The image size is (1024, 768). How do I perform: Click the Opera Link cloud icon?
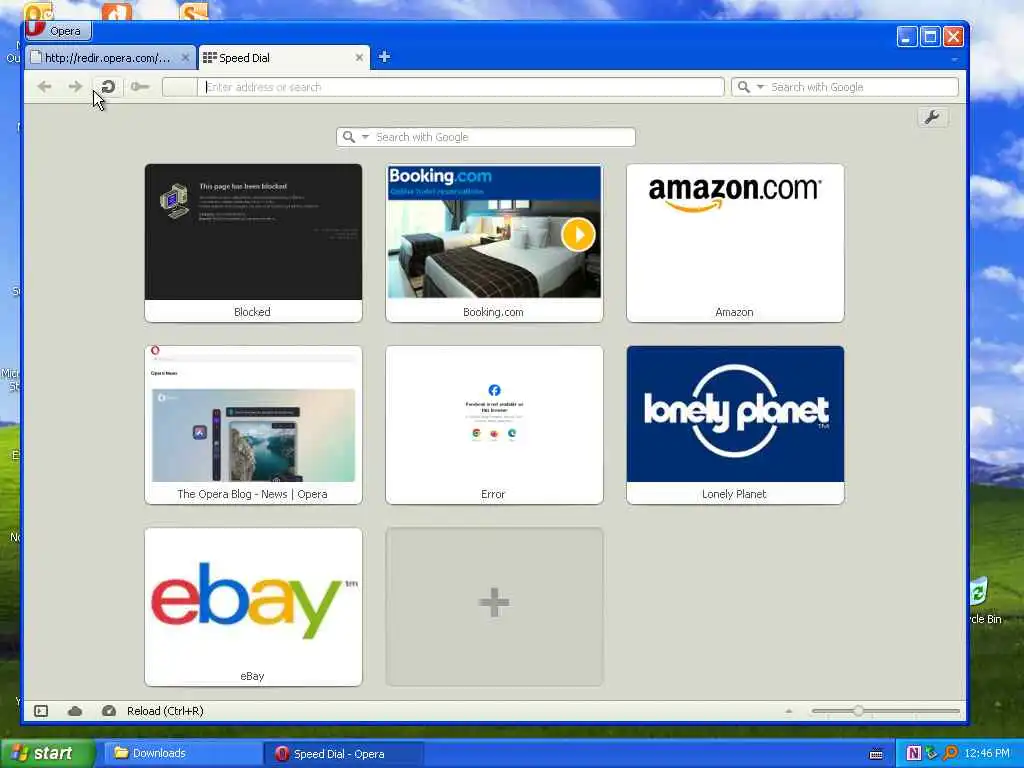pos(75,711)
